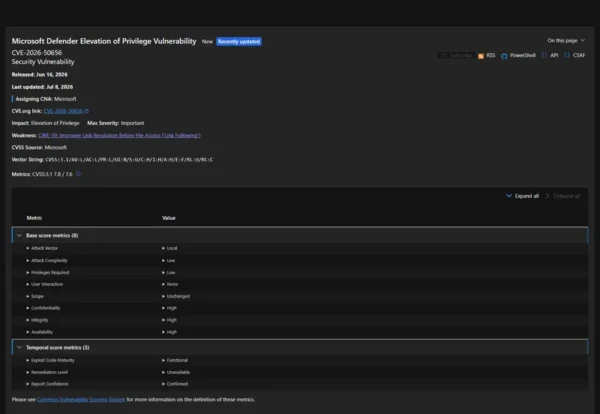The width and height of the screenshot is (600, 414).
Task: Click the High value in Confidentiality row
Action: coord(172,308)
